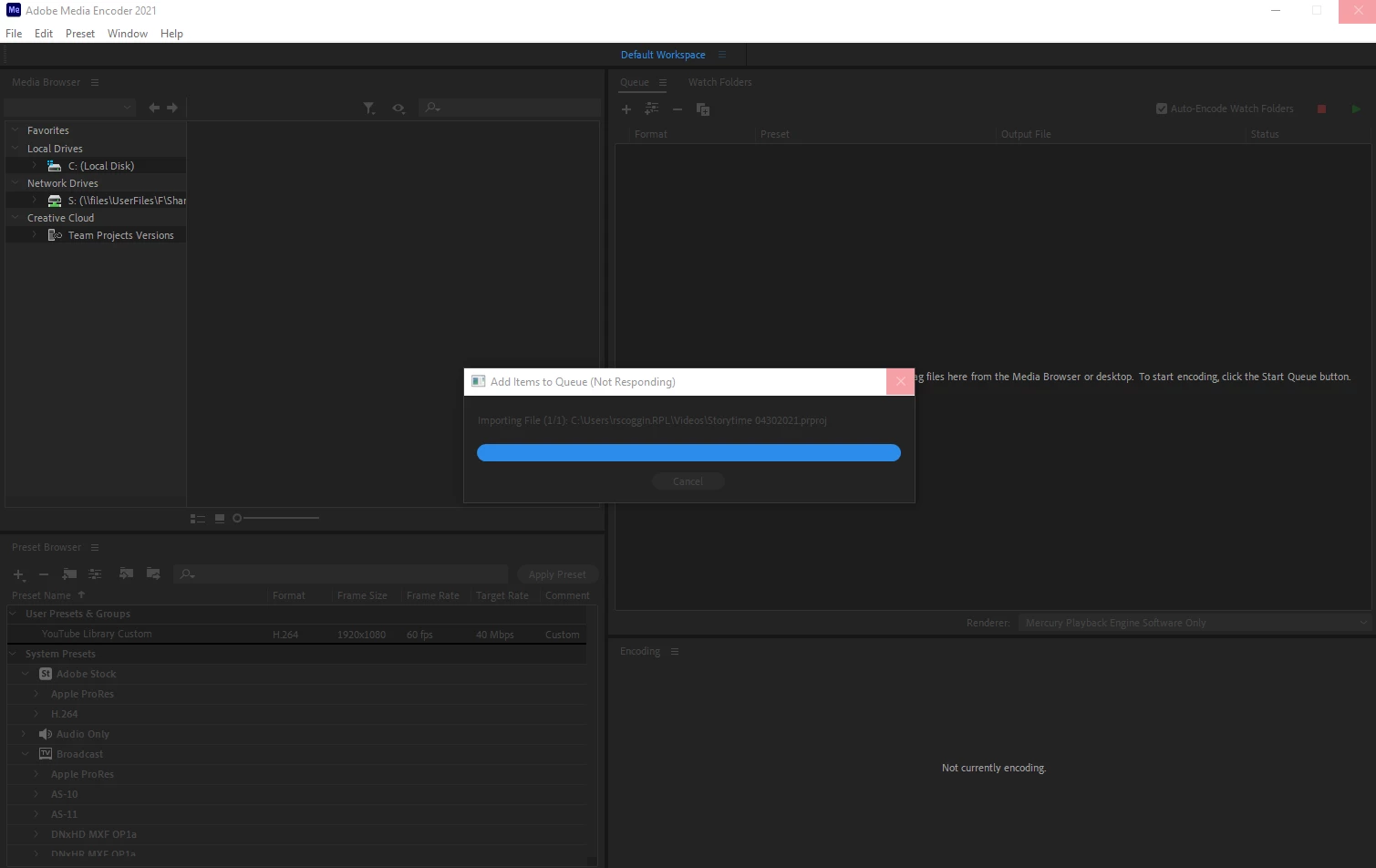Expand the H.264 preset folder
This screenshot has width=1376, height=868.
[x=36, y=714]
